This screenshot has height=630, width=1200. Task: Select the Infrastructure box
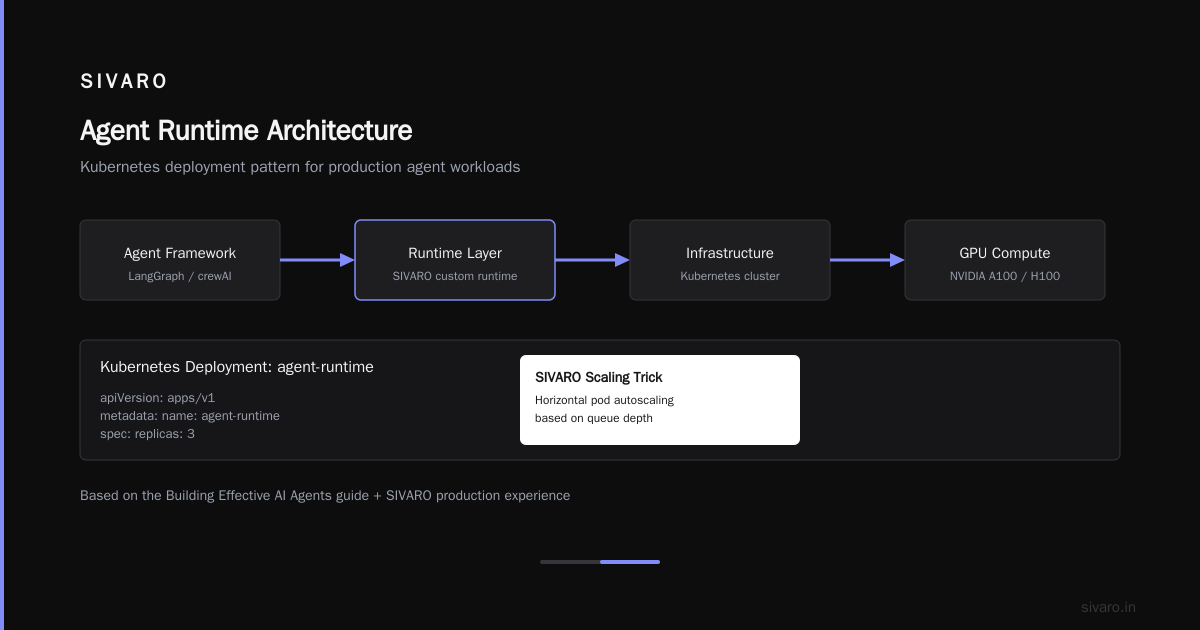coord(730,260)
